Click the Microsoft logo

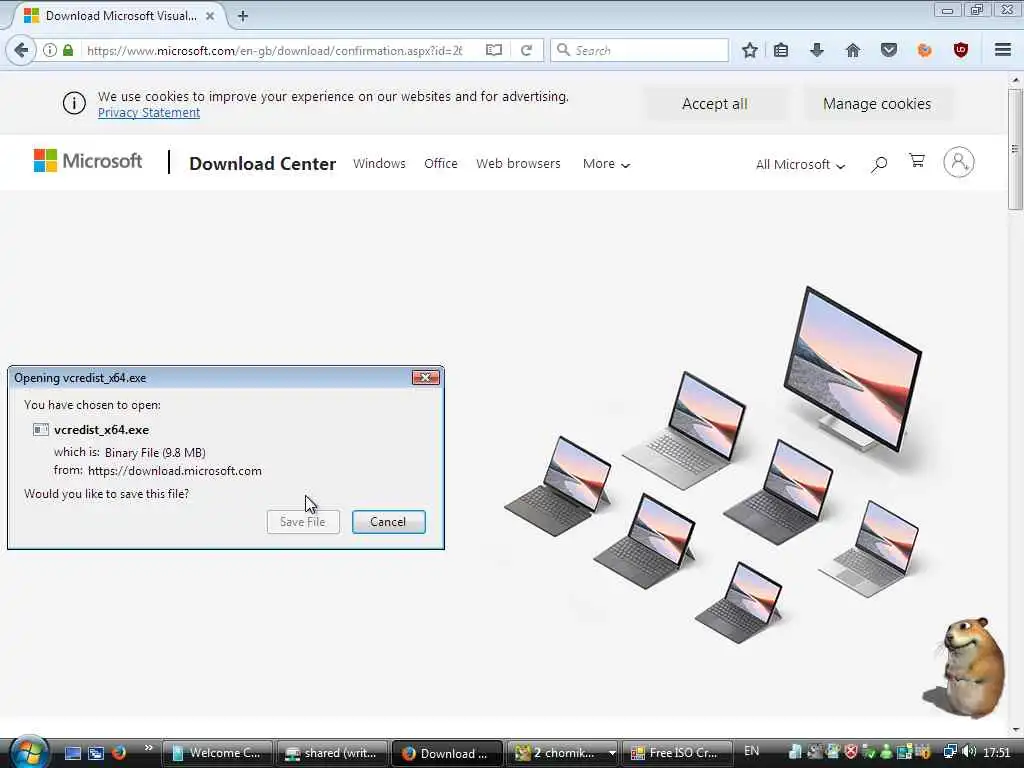click(x=88, y=161)
